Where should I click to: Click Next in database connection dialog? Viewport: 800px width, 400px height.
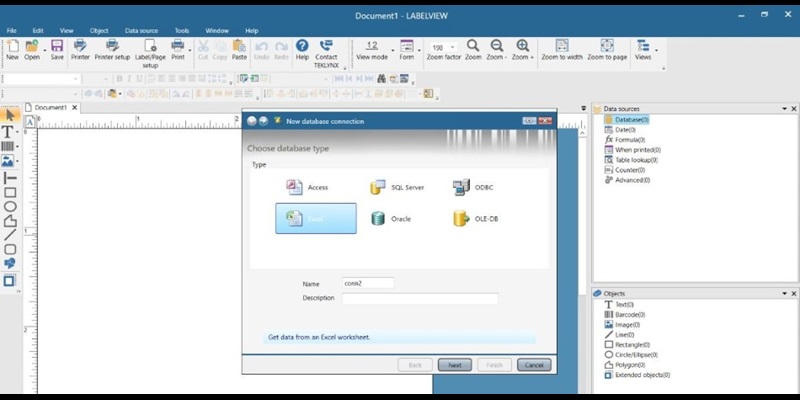pos(455,365)
